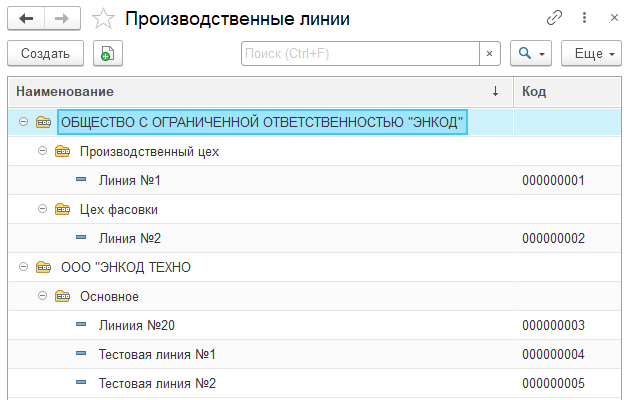Collapse the ОБЩЕСТВО С ОГРАНИЧЕННОЙ ОТВЕТСТВЕННОСТЬЮ "ЭНКОД" group
This screenshot has height=400, width=624.
point(23,122)
